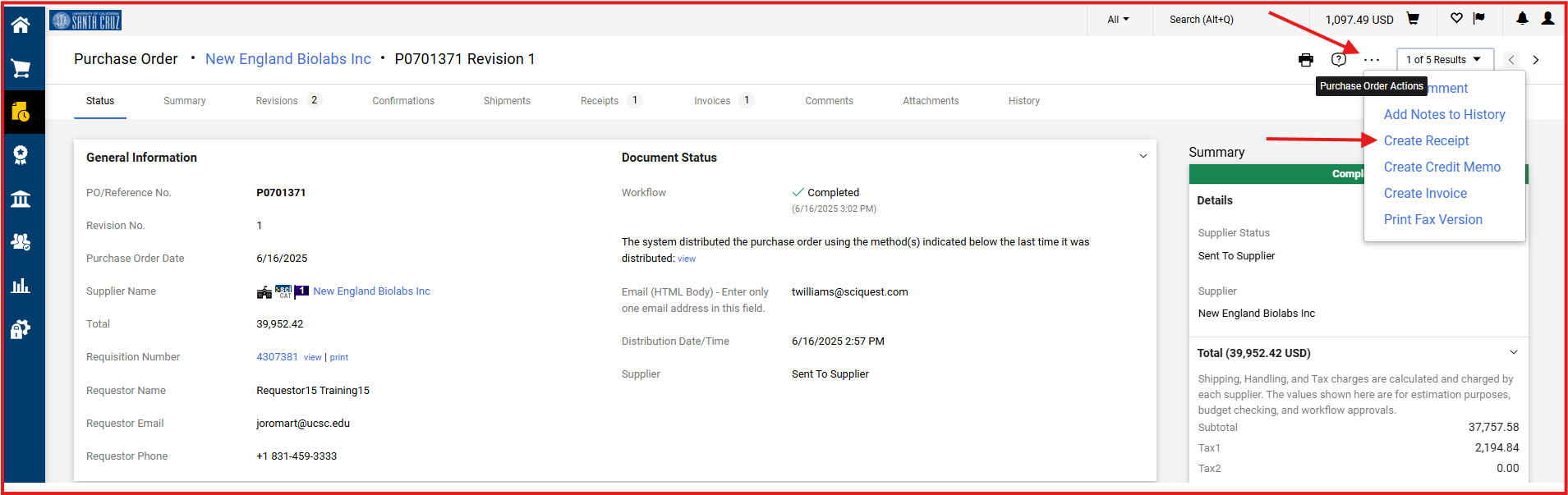Open the orders clipboard sidebar icon

pyautogui.click(x=21, y=112)
